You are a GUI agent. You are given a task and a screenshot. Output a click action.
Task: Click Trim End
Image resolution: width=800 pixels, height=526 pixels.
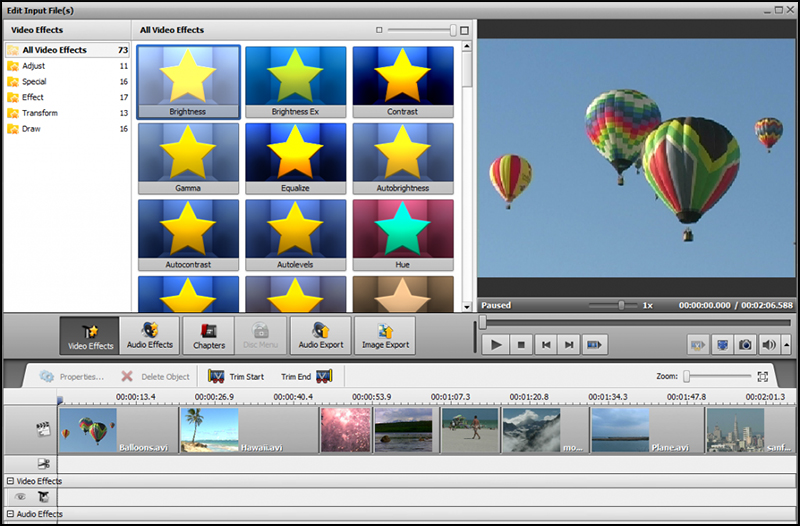pyautogui.click(x=307, y=377)
